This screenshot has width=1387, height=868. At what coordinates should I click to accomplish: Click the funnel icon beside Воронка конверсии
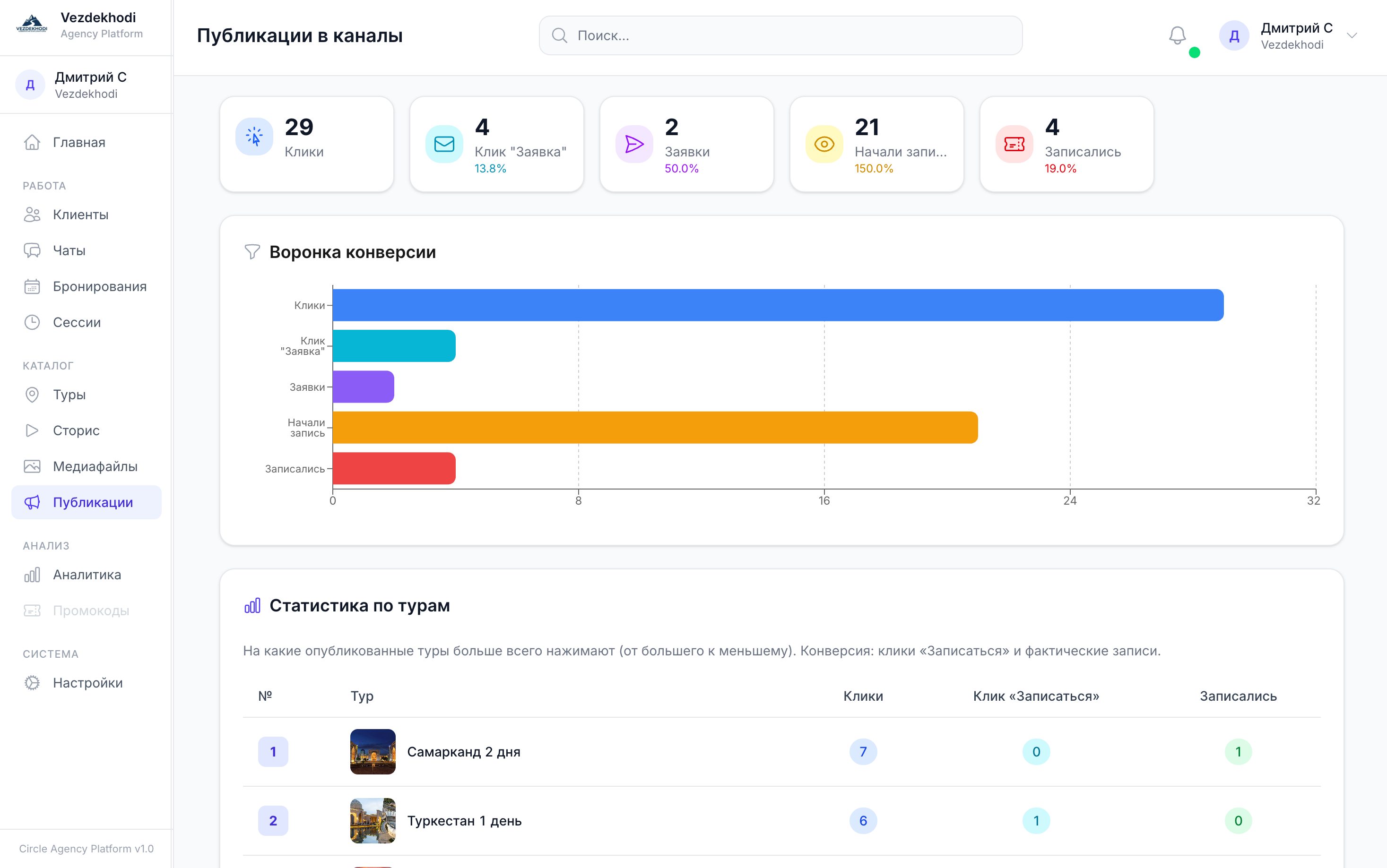(x=252, y=252)
